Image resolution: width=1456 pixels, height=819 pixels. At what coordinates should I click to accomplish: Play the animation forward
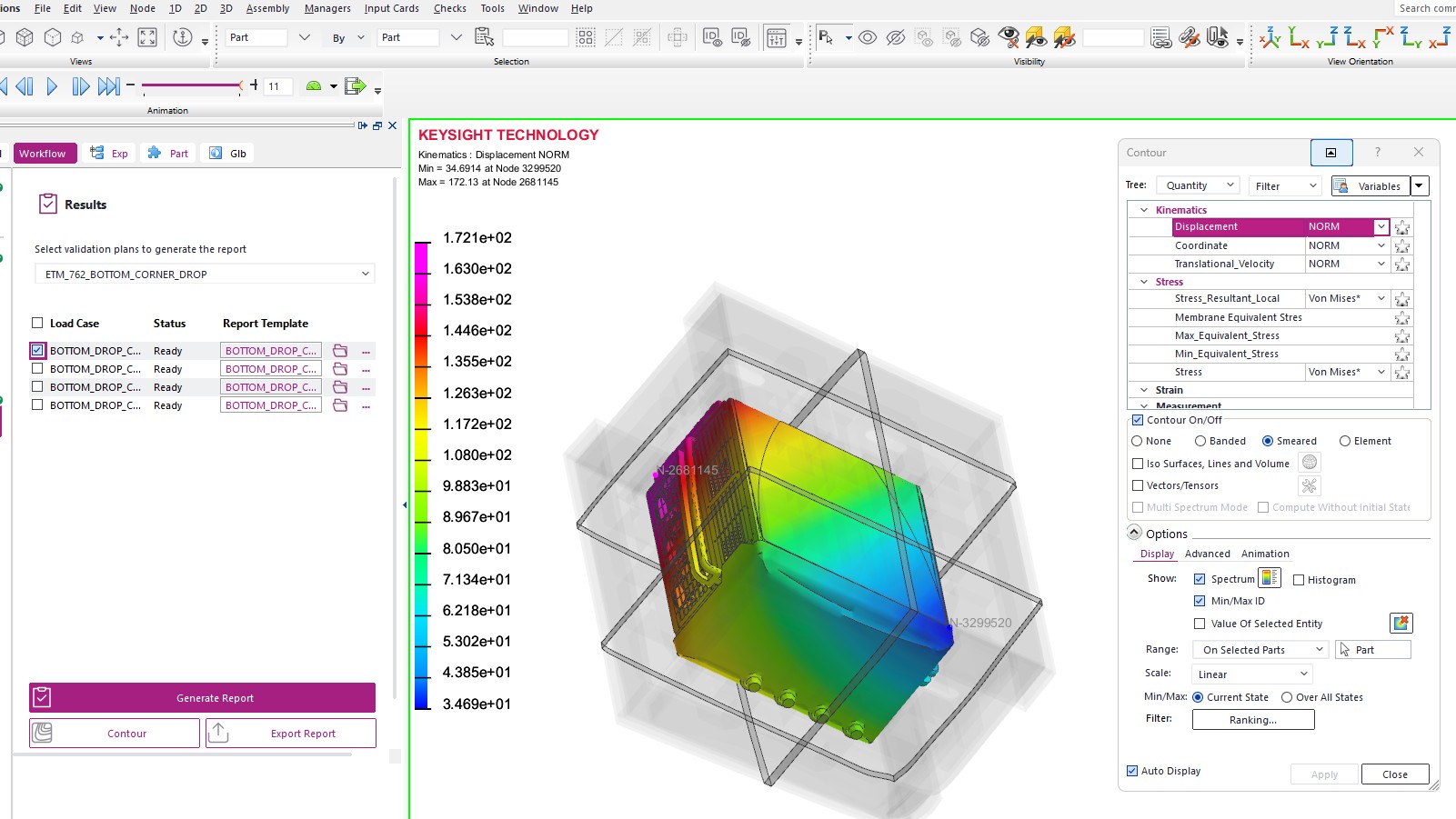click(52, 86)
